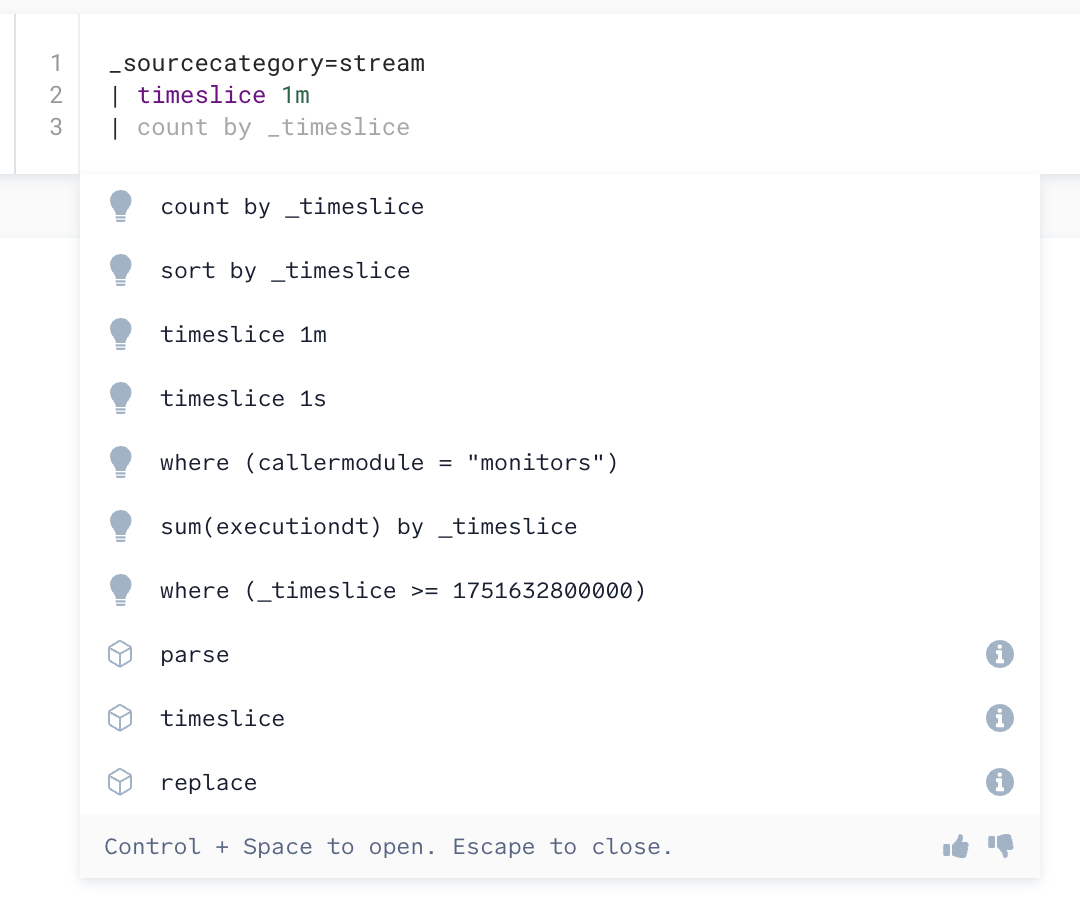Image resolution: width=1080 pixels, height=914 pixels.
Task: Click line number 2 in the editor gutter
Action: [55, 95]
